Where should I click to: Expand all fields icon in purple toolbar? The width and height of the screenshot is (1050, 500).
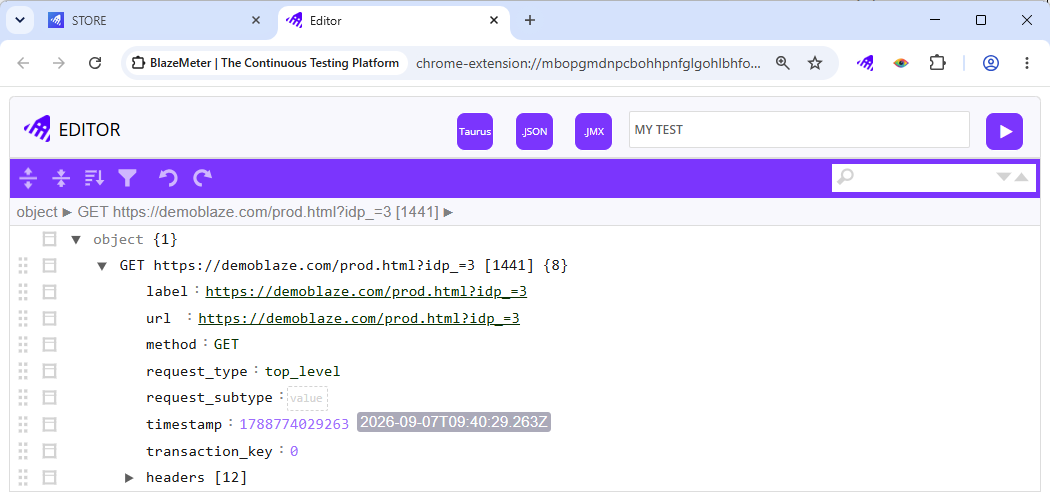pos(28,177)
